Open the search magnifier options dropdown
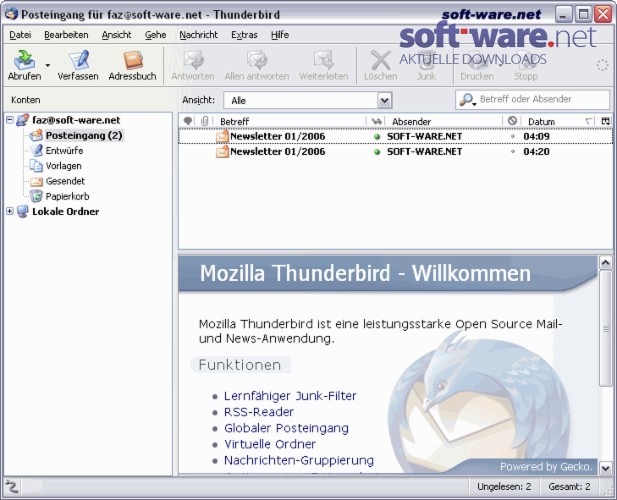This screenshot has width=617, height=500. [467, 100]
